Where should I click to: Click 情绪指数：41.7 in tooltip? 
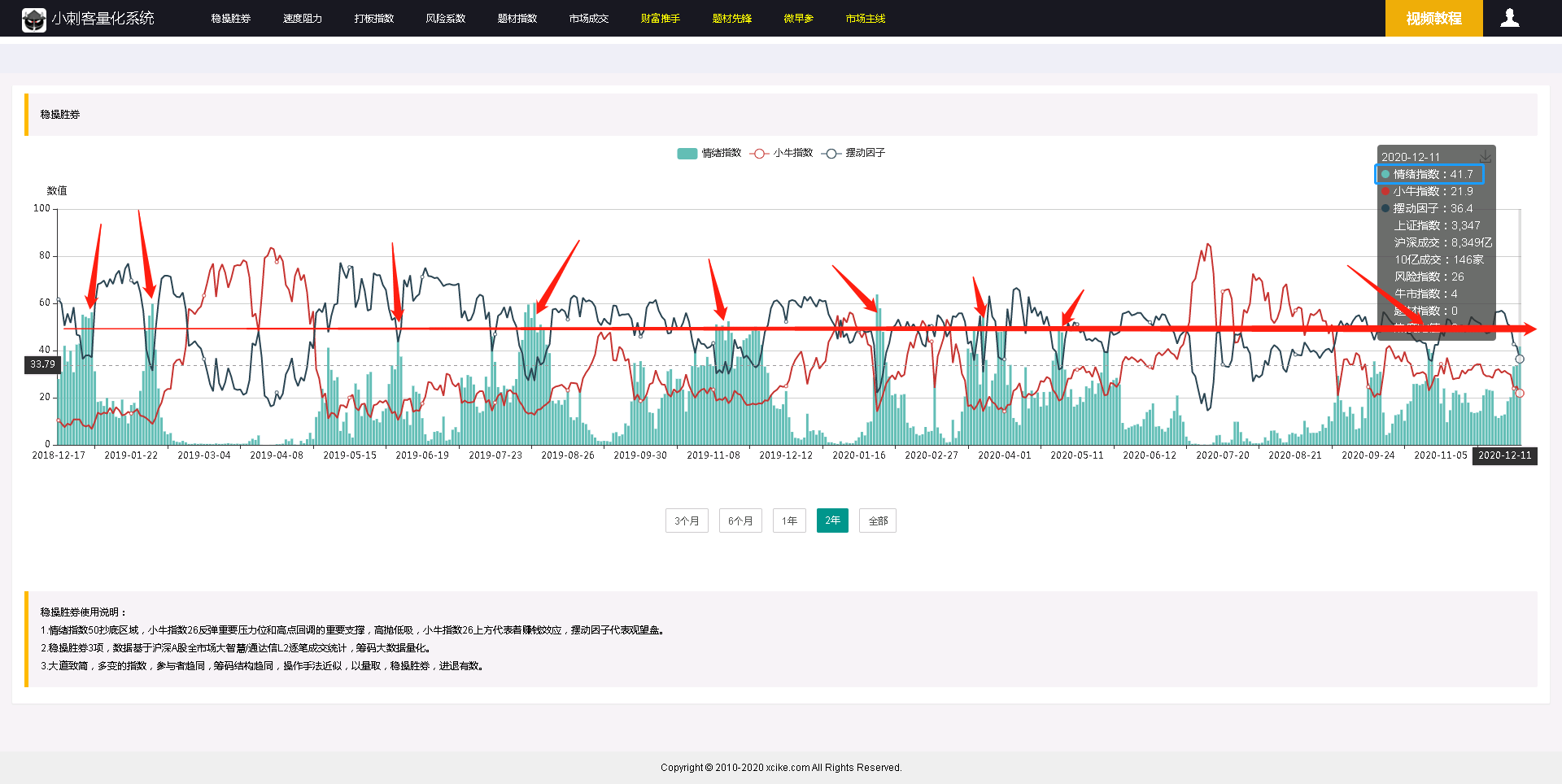(1429, 174)
